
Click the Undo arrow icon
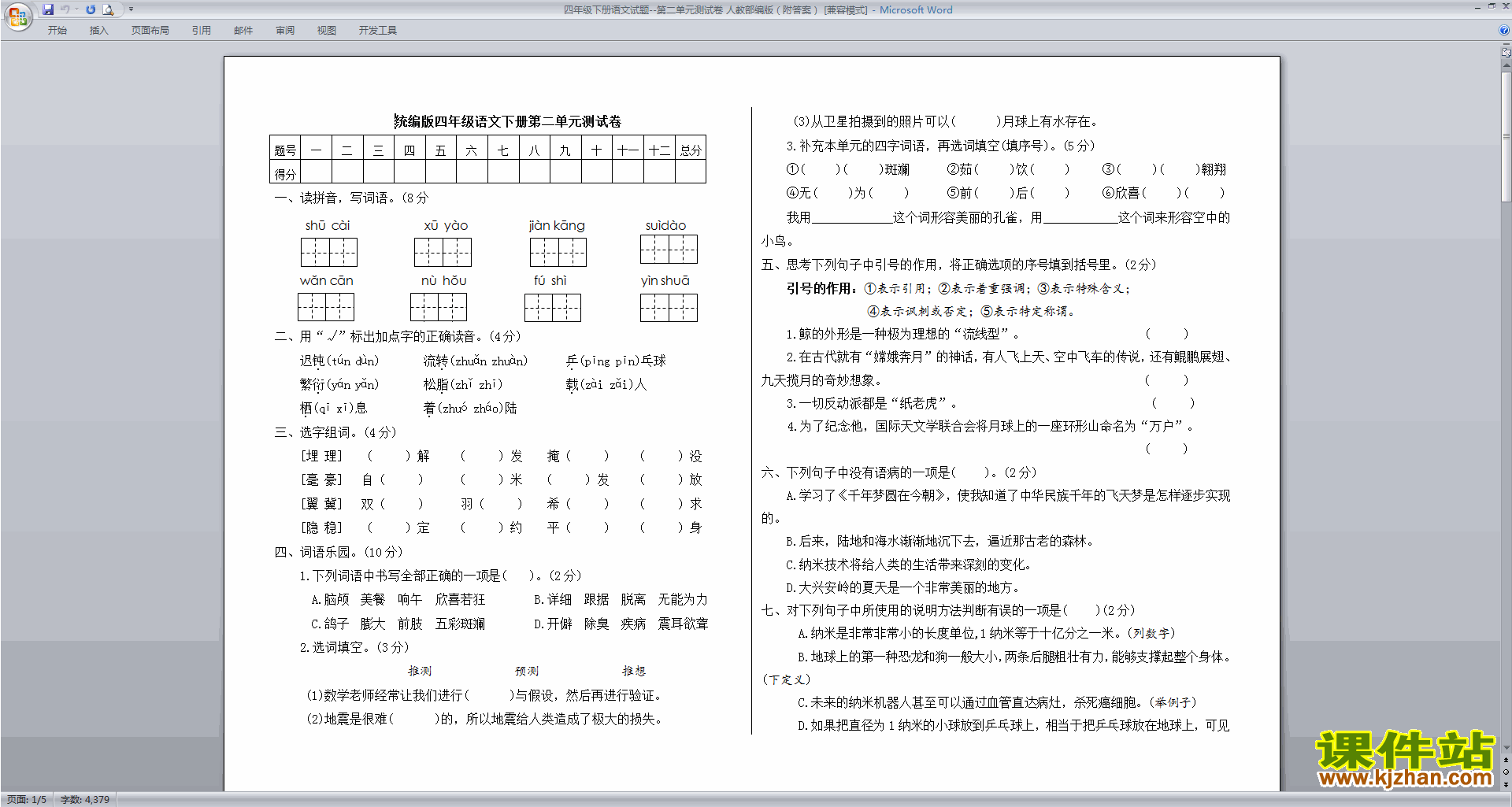(x=65, y=9)
